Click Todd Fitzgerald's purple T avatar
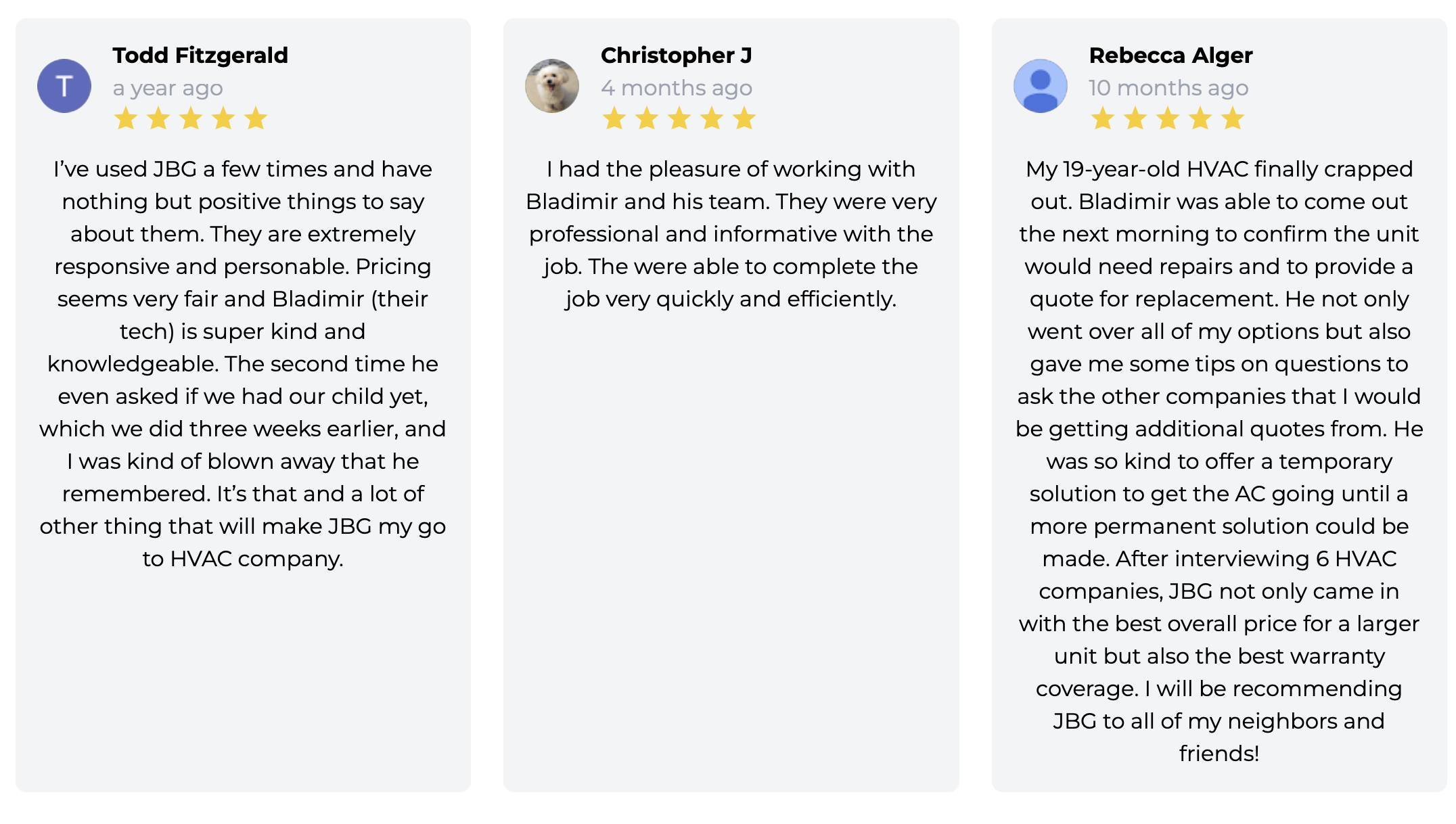Screen dimensions: 1456x824 (64, 86)
